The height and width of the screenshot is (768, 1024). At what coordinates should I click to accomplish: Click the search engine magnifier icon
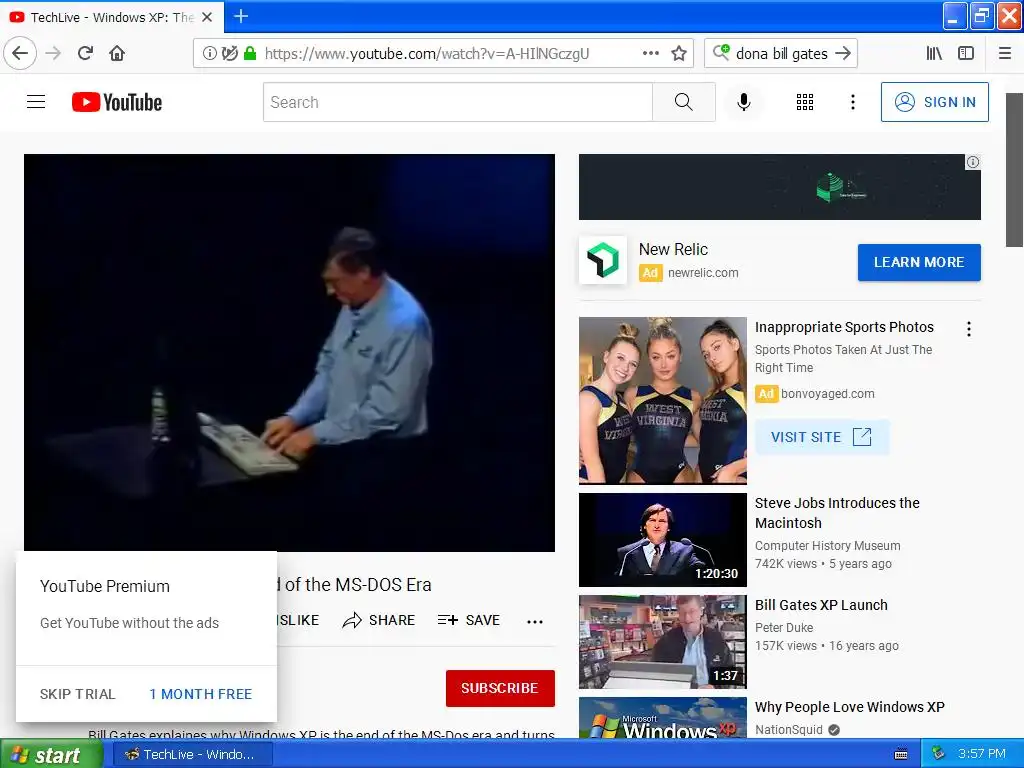[x=721, y=52]
